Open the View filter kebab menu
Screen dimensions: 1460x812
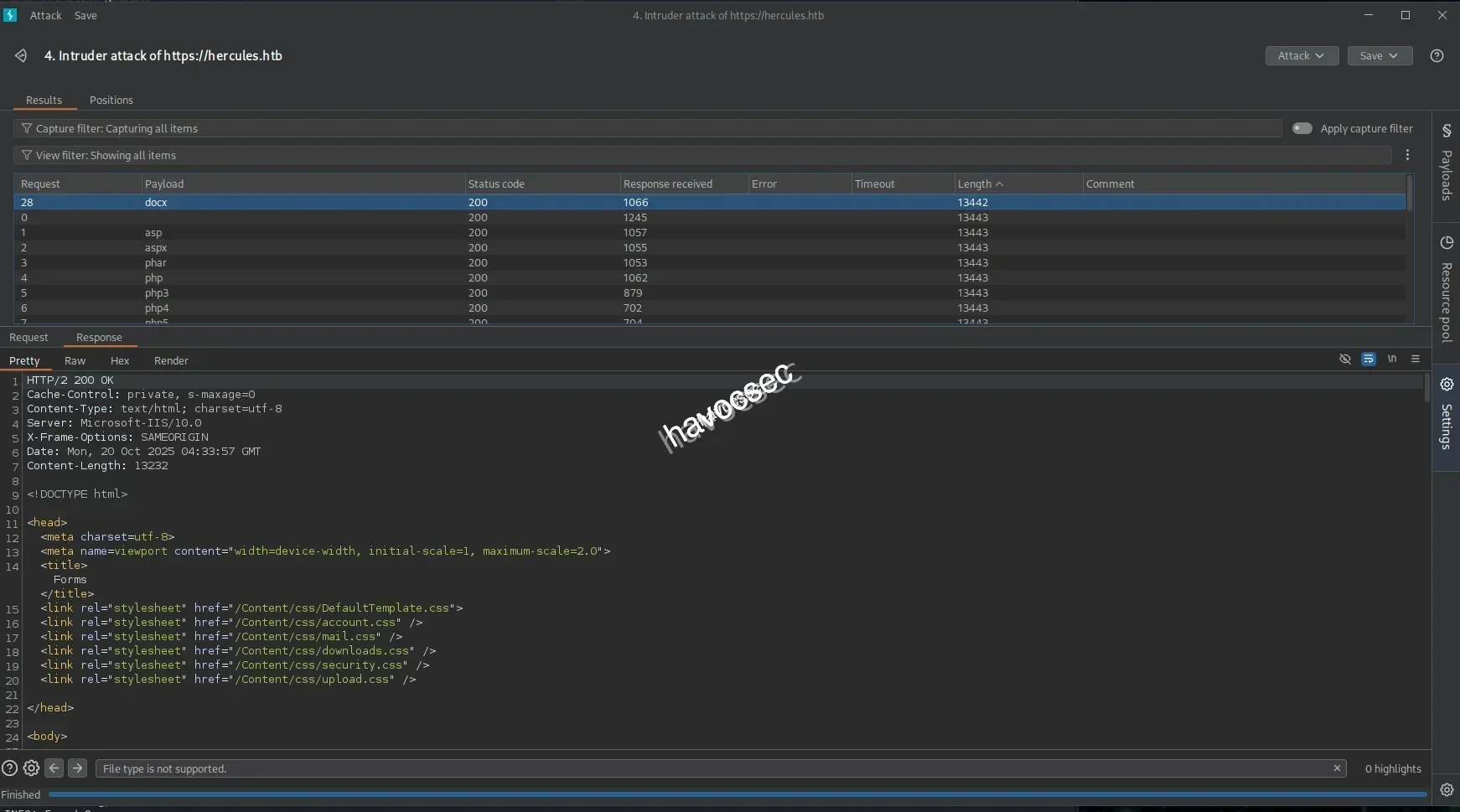click(x=1408, y=155)
